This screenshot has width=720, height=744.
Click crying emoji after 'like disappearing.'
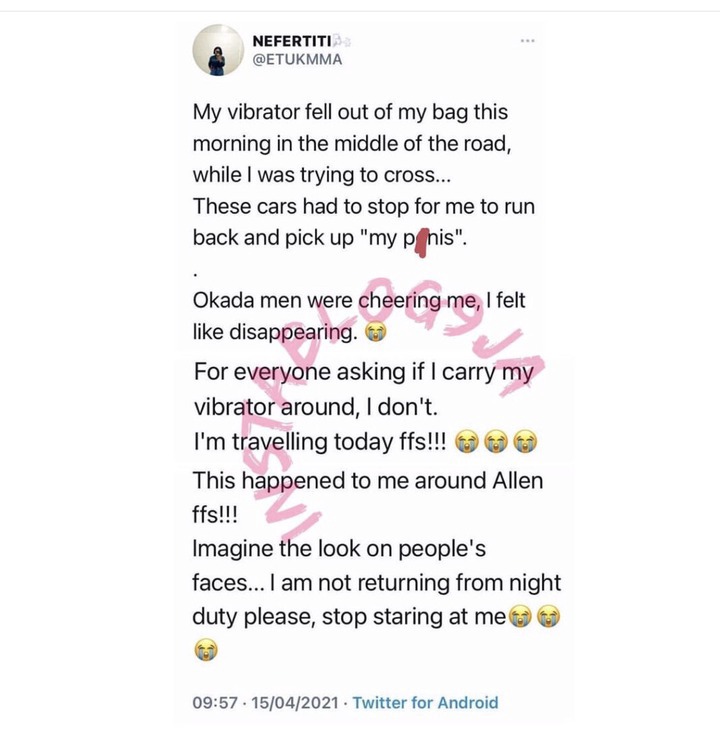[x=375, y=332]
